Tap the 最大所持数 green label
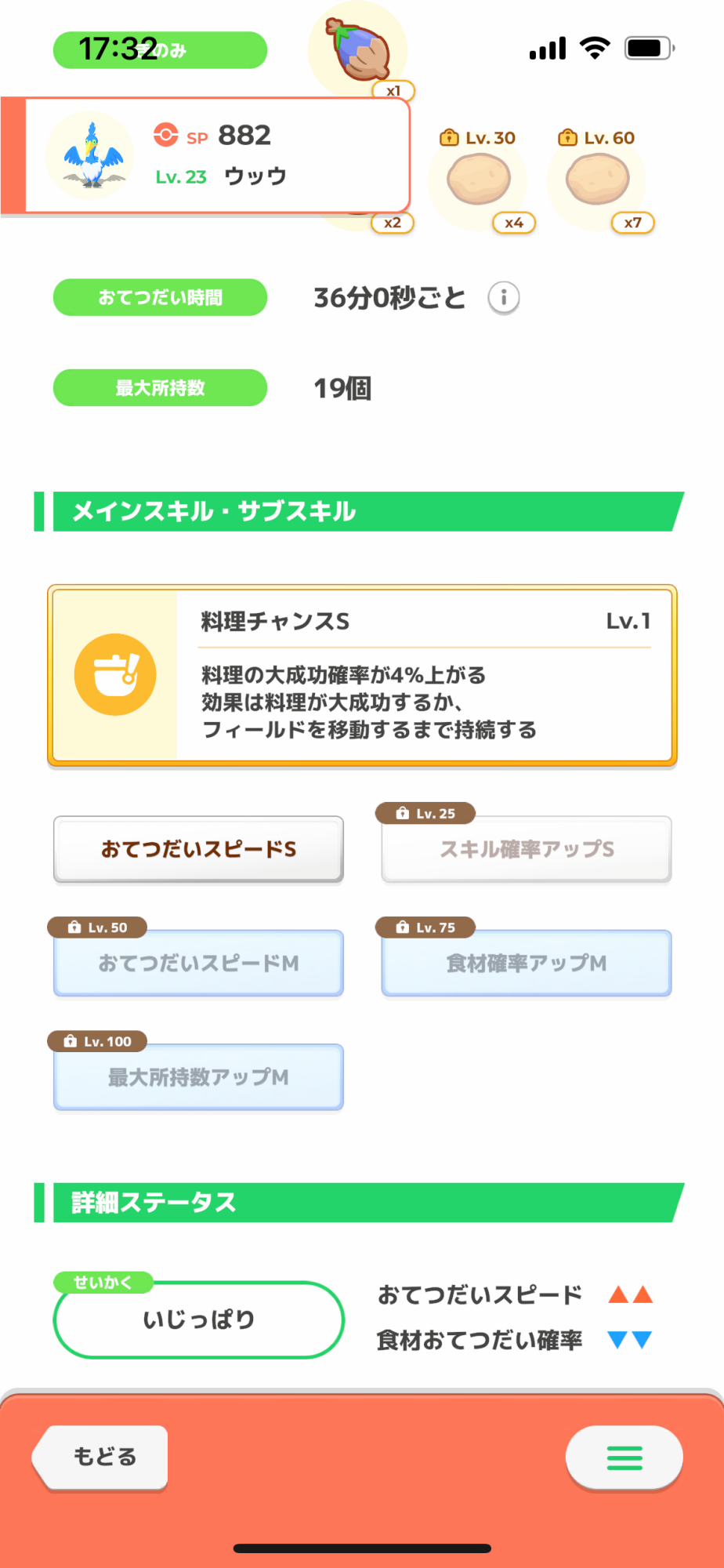 160,388
